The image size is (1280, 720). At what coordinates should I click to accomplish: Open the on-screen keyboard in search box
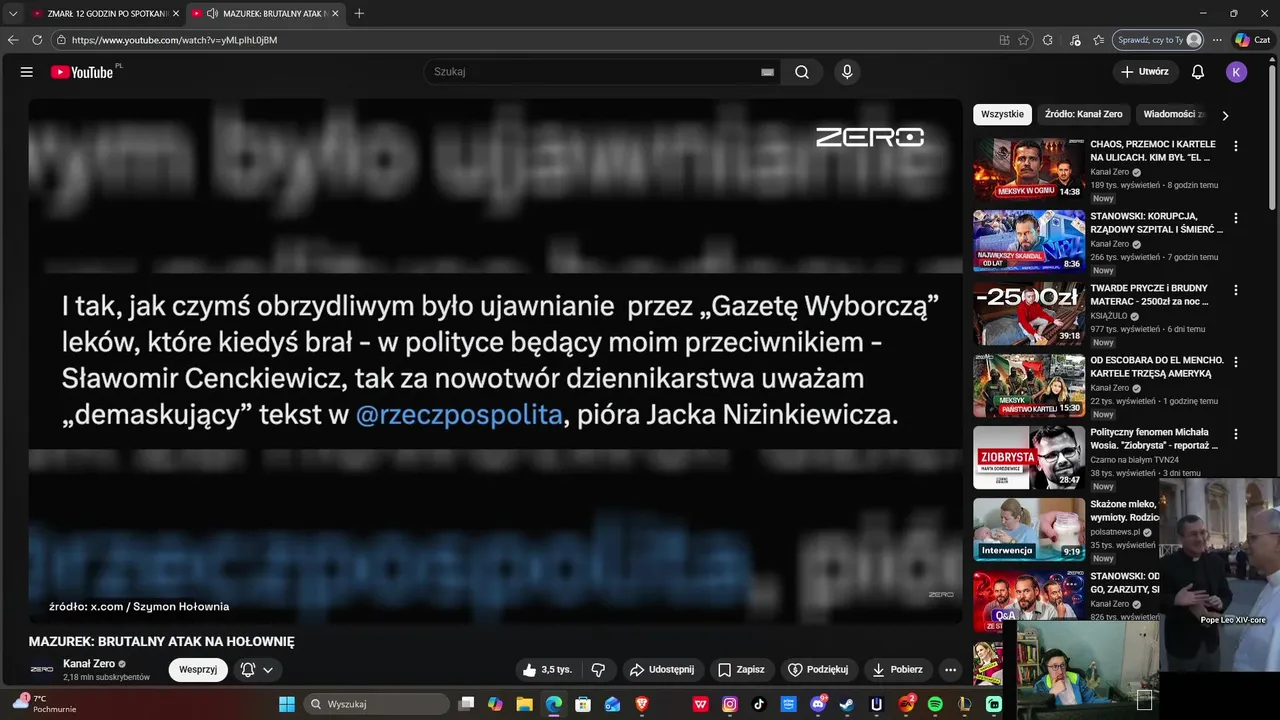767,72
